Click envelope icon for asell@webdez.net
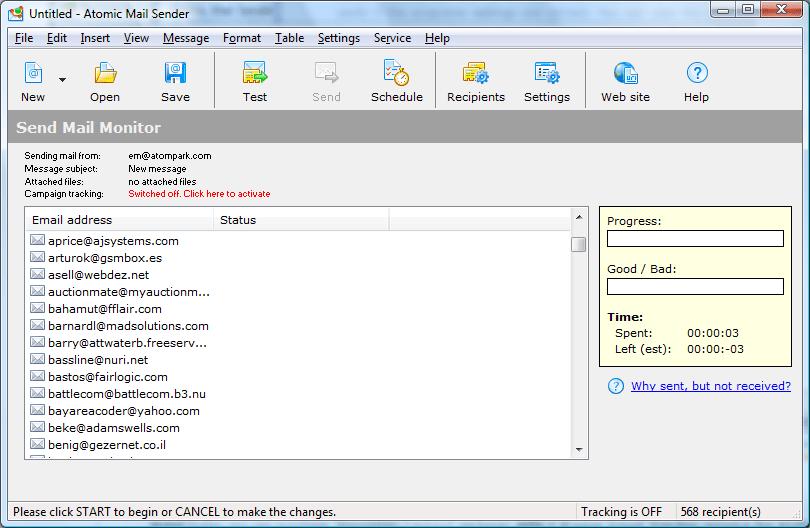Image resolution: width=810 pixels, height=528 pixels. pos(37,274)
